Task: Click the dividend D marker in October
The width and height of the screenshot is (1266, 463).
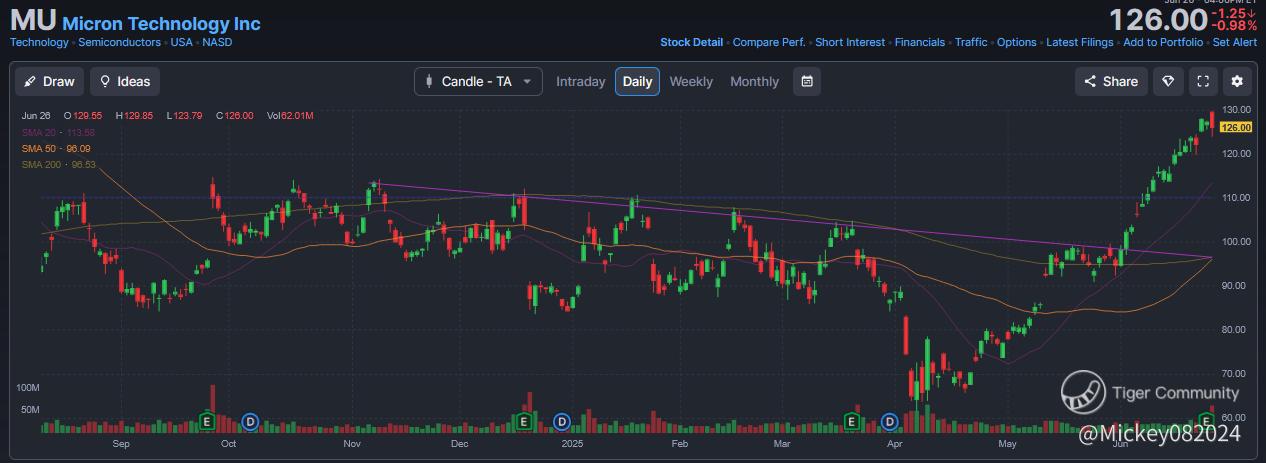Action: coord(250,422)
